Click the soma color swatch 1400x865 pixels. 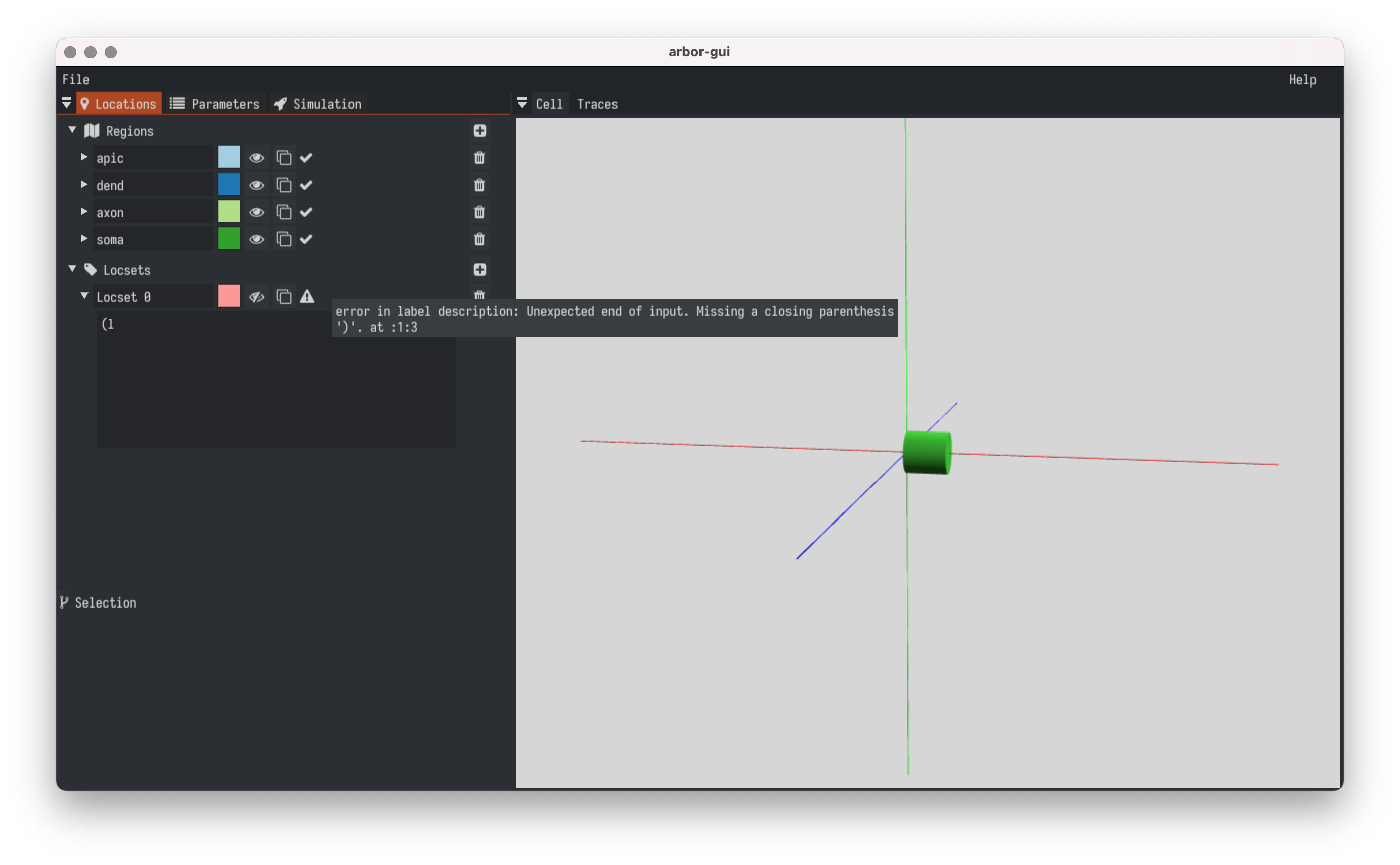(228, 239)
